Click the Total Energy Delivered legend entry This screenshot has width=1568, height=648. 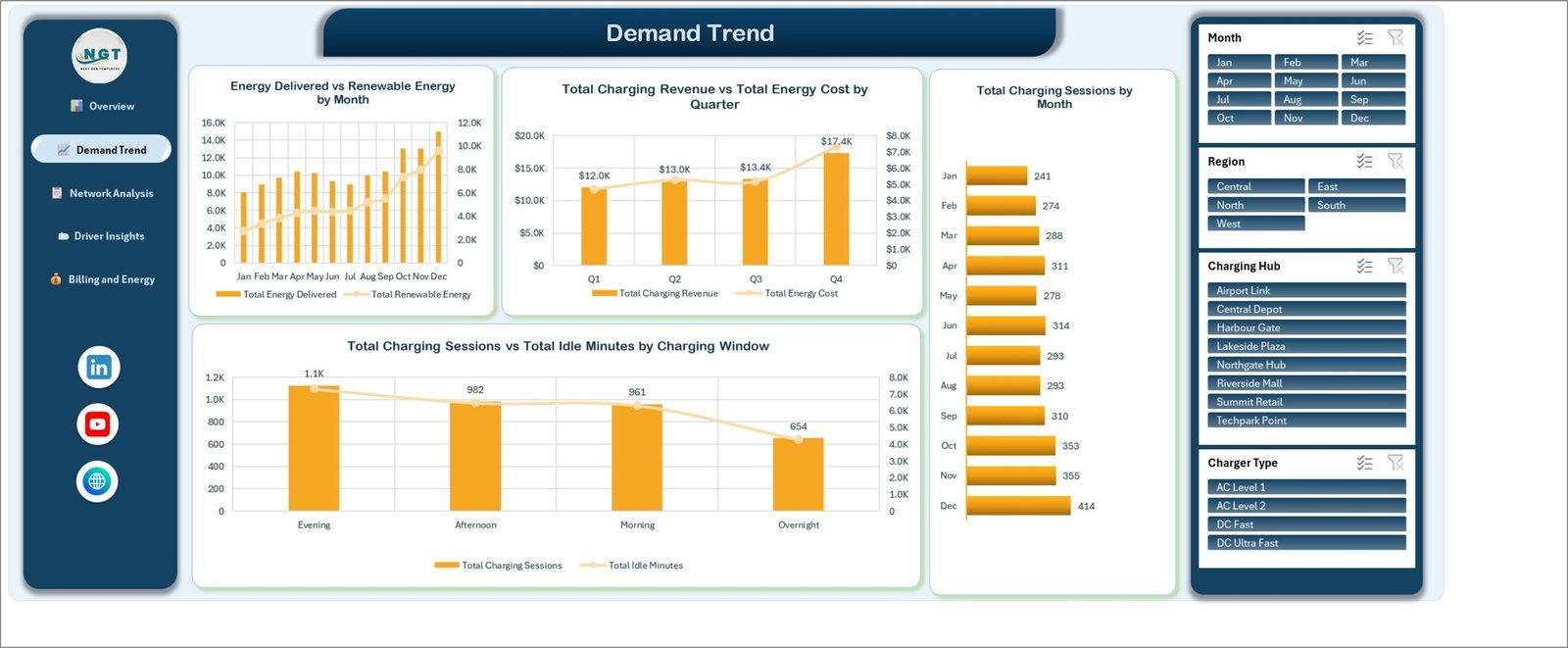click(276, 294)
